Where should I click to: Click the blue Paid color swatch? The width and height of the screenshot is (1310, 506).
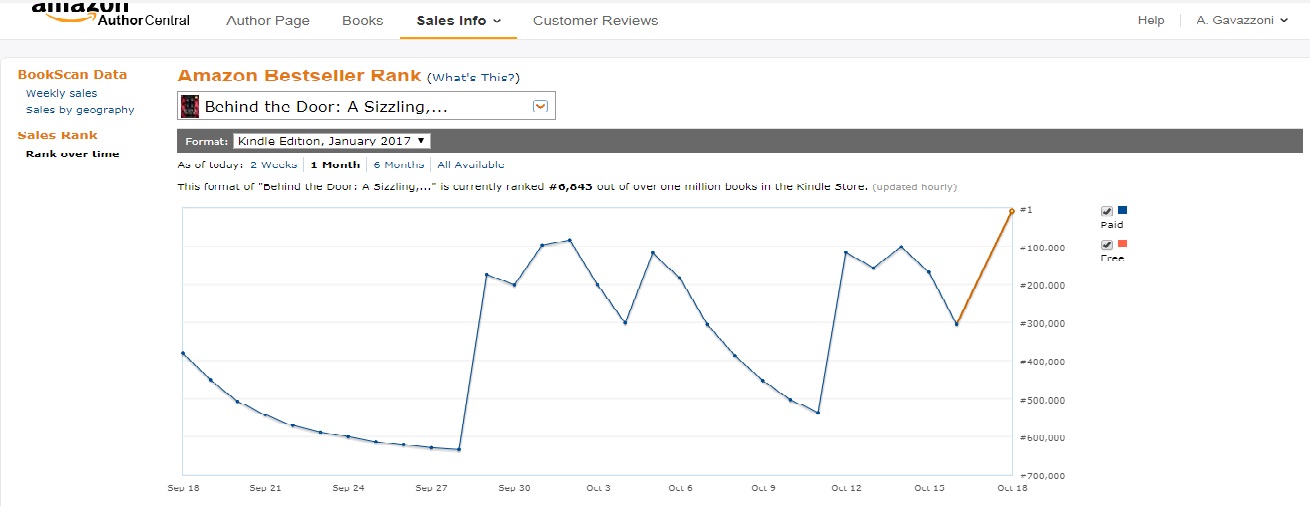pyautogui.click(x=1122, y=210)
